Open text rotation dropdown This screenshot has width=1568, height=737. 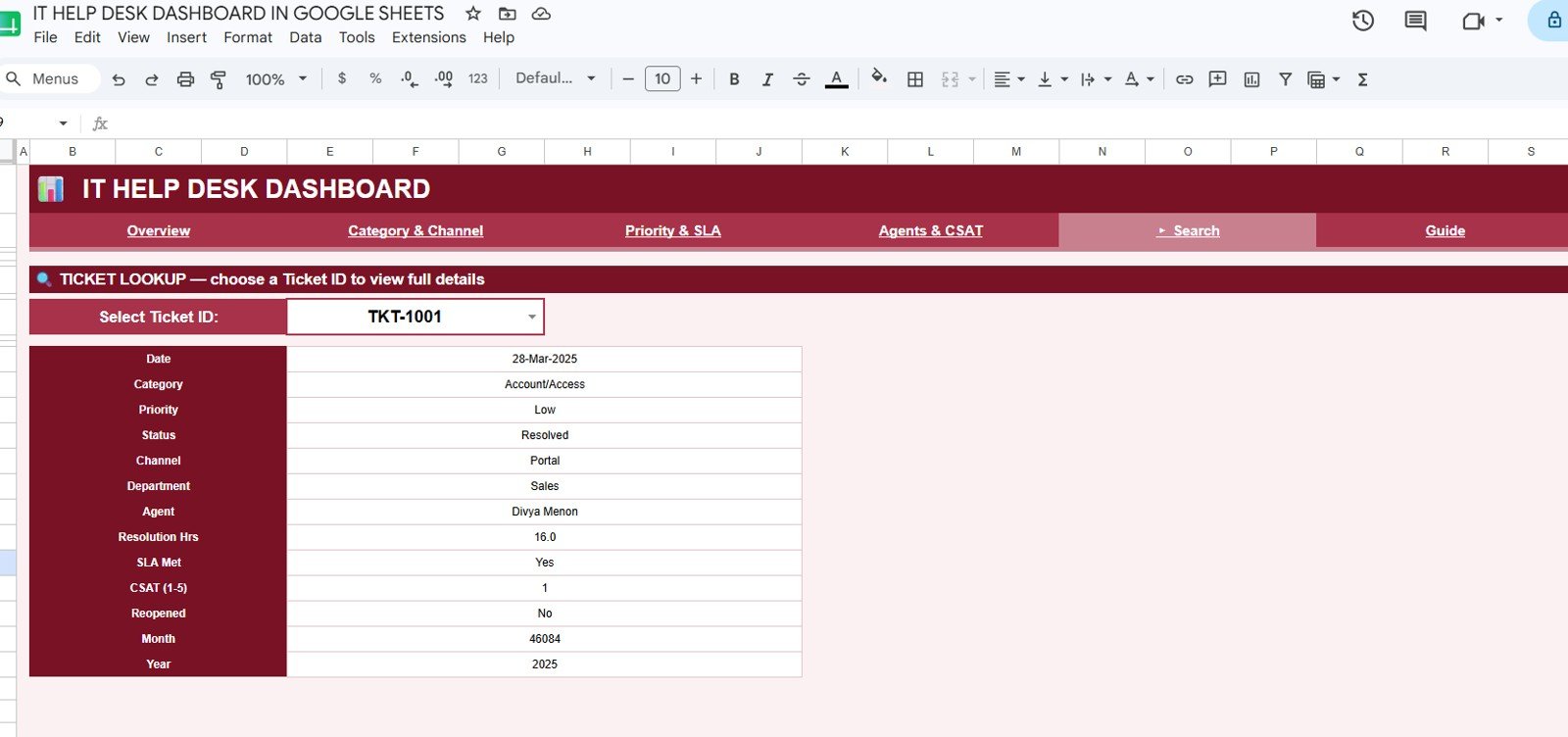click(x=1139, y=79)
